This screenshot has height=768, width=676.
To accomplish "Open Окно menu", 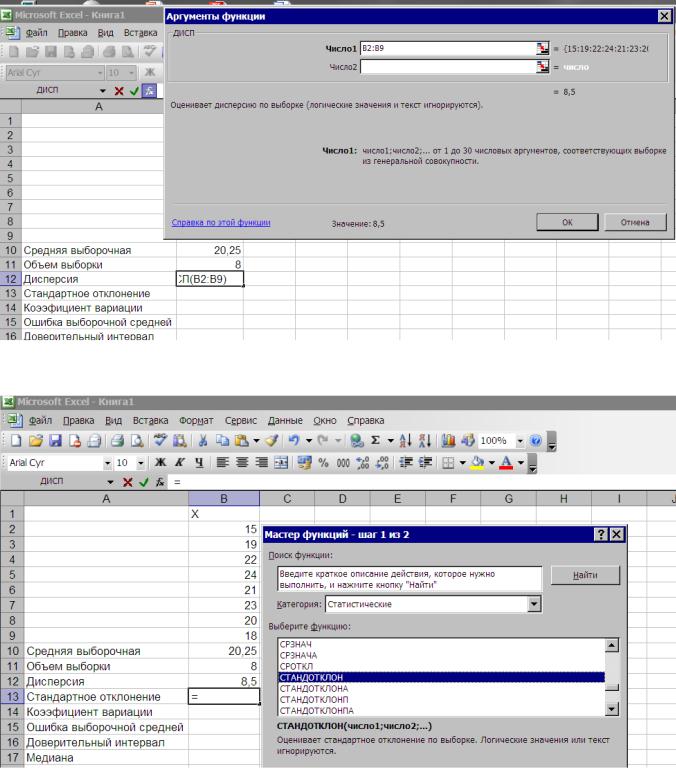I will (325, 420).
